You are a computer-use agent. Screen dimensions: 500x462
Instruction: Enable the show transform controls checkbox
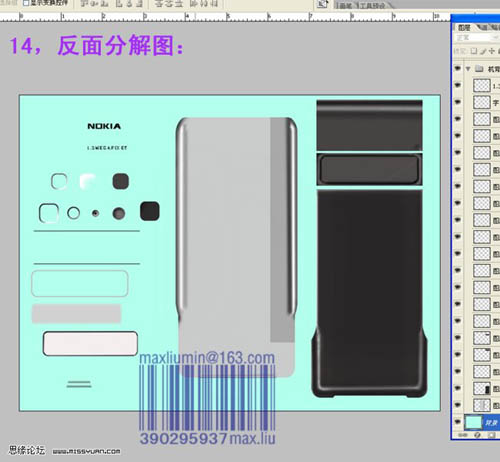pyautogui.click(x=26, y=3)
